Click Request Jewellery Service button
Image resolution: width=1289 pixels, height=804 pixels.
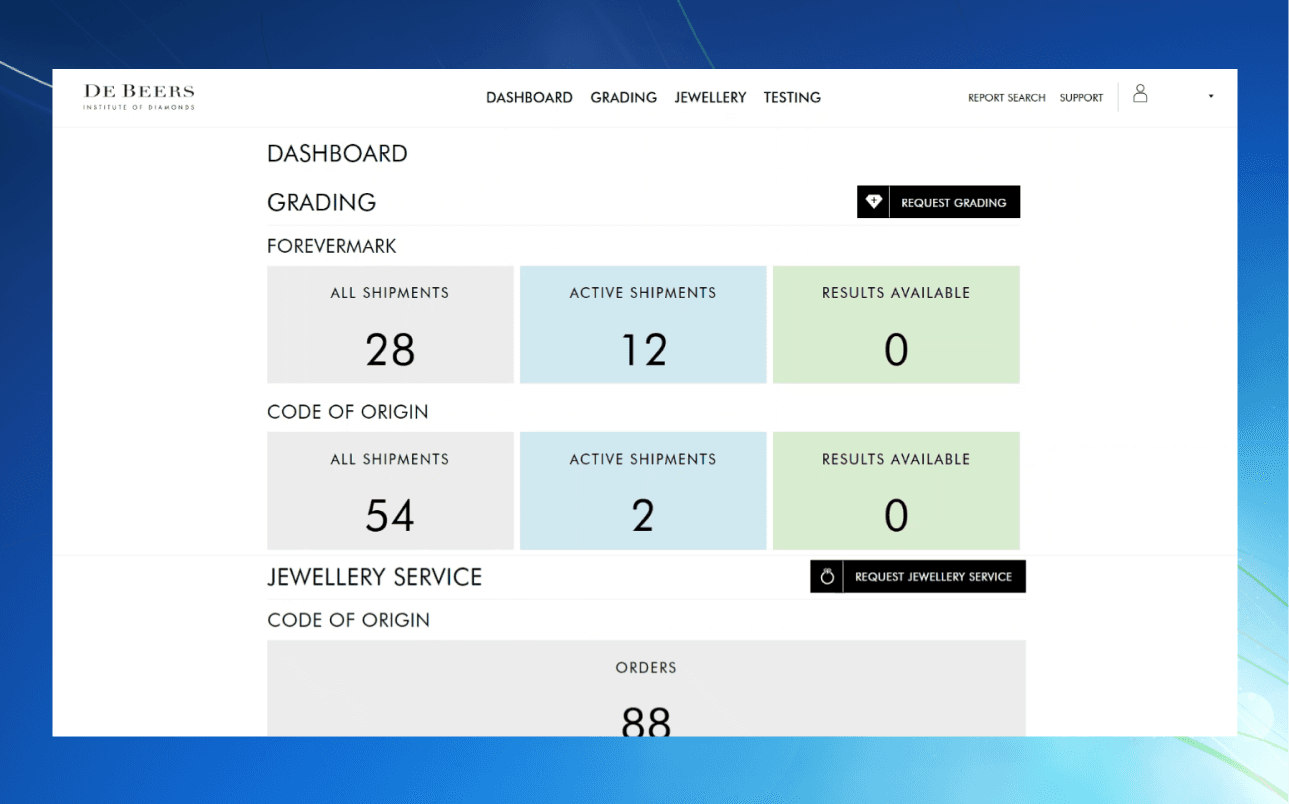(x=918, y=577)
